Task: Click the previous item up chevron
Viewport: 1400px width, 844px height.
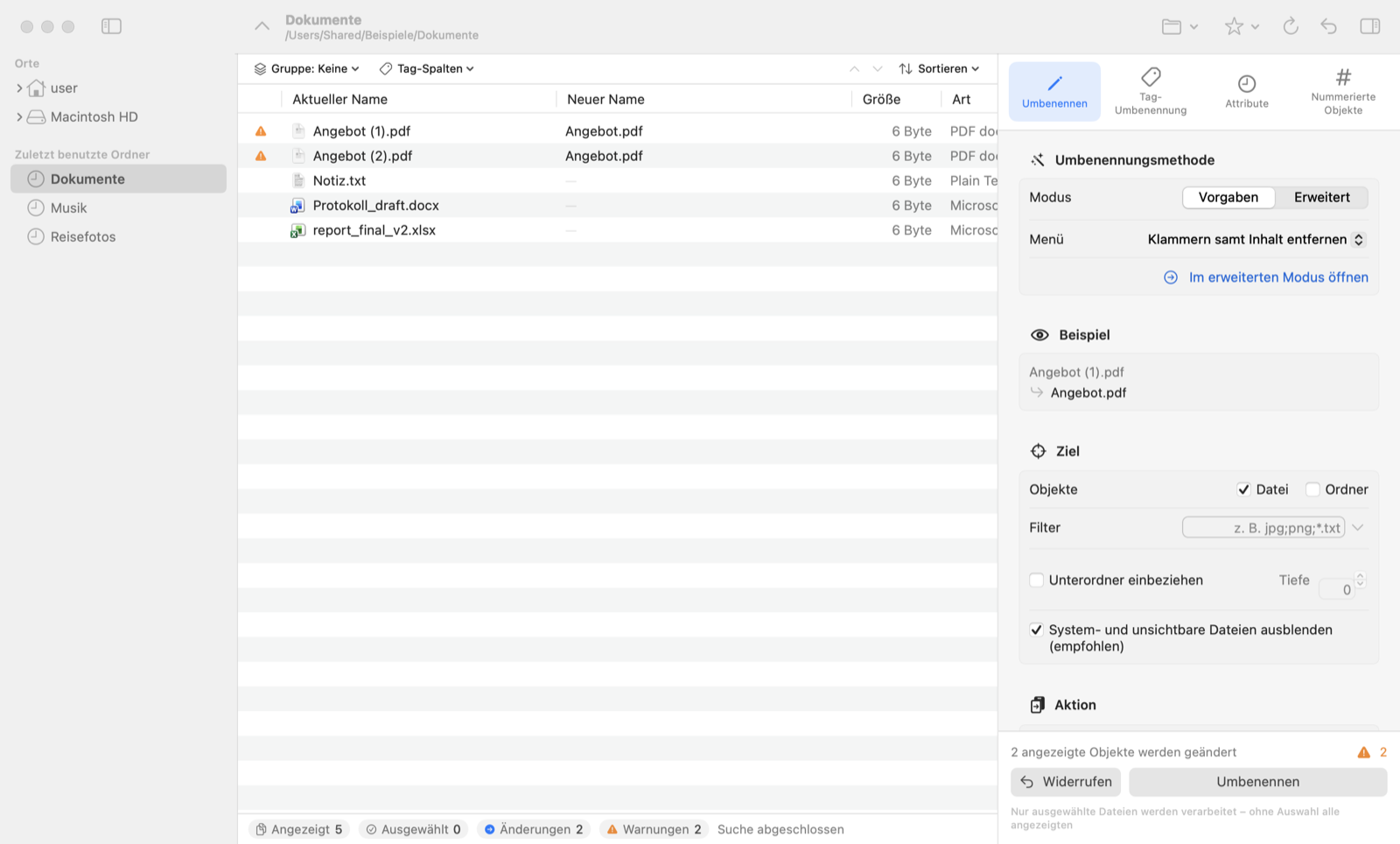Action: pyautogui.click(x=854, y=68)
